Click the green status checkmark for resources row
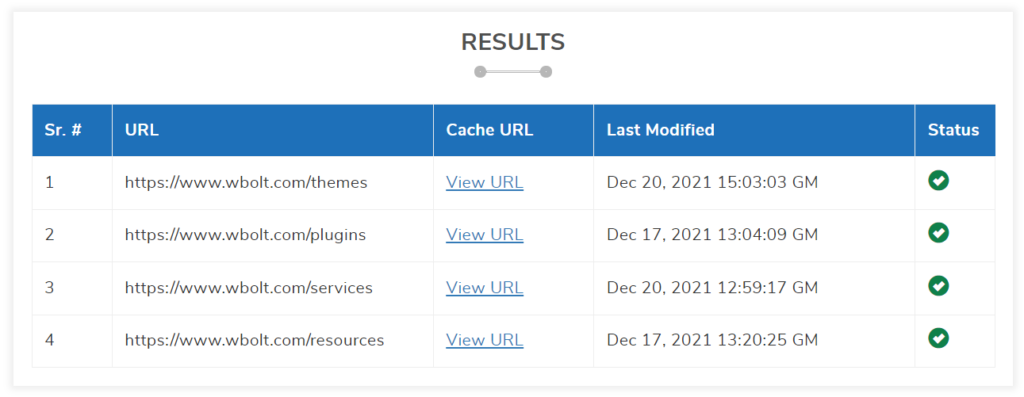The height and width of the screenshot is (397, 1024). [938, 338]
